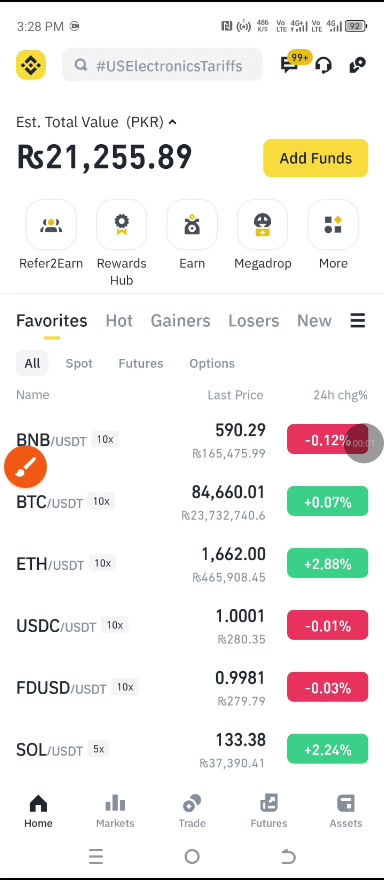The image size is (384, 880).
Task: Focus the #USElectronicsTariffs search field
Action: tap(162, 66)
